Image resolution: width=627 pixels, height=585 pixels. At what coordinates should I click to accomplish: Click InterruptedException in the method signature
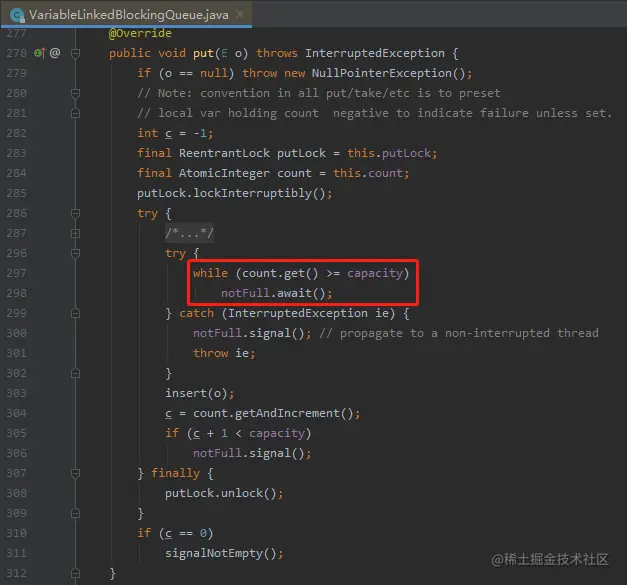375,53
